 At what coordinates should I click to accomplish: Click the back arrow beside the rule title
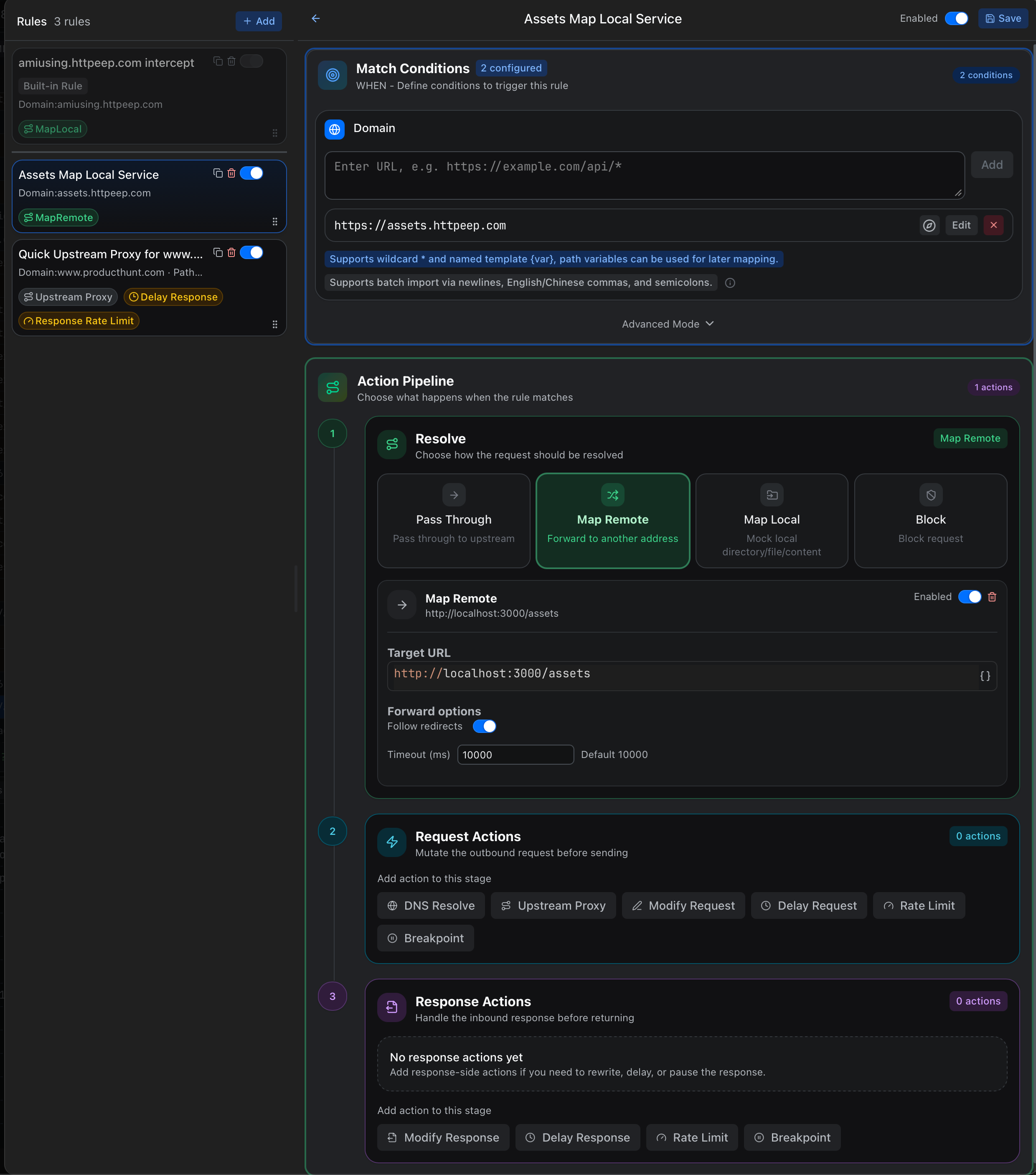click(x=315, y=18)
